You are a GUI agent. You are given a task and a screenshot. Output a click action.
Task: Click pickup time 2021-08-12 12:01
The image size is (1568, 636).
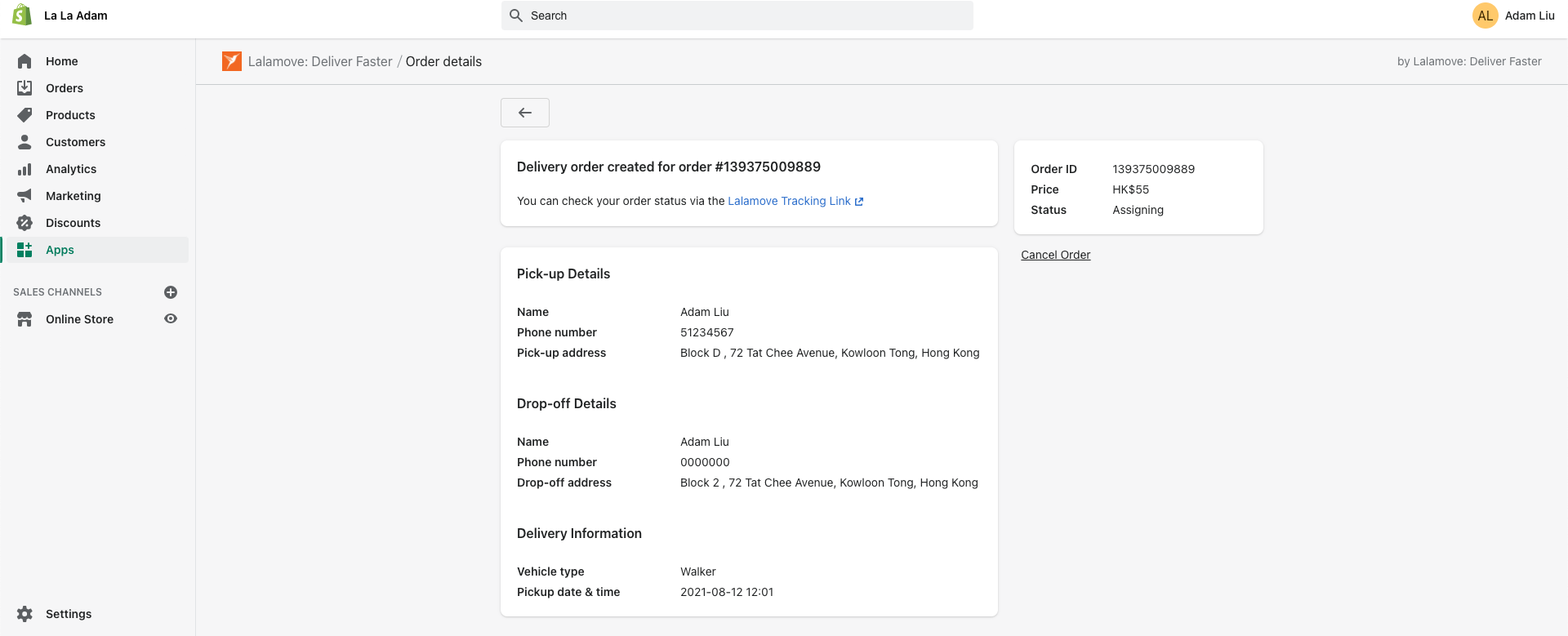pyautogui.click(x=727, y=592)
